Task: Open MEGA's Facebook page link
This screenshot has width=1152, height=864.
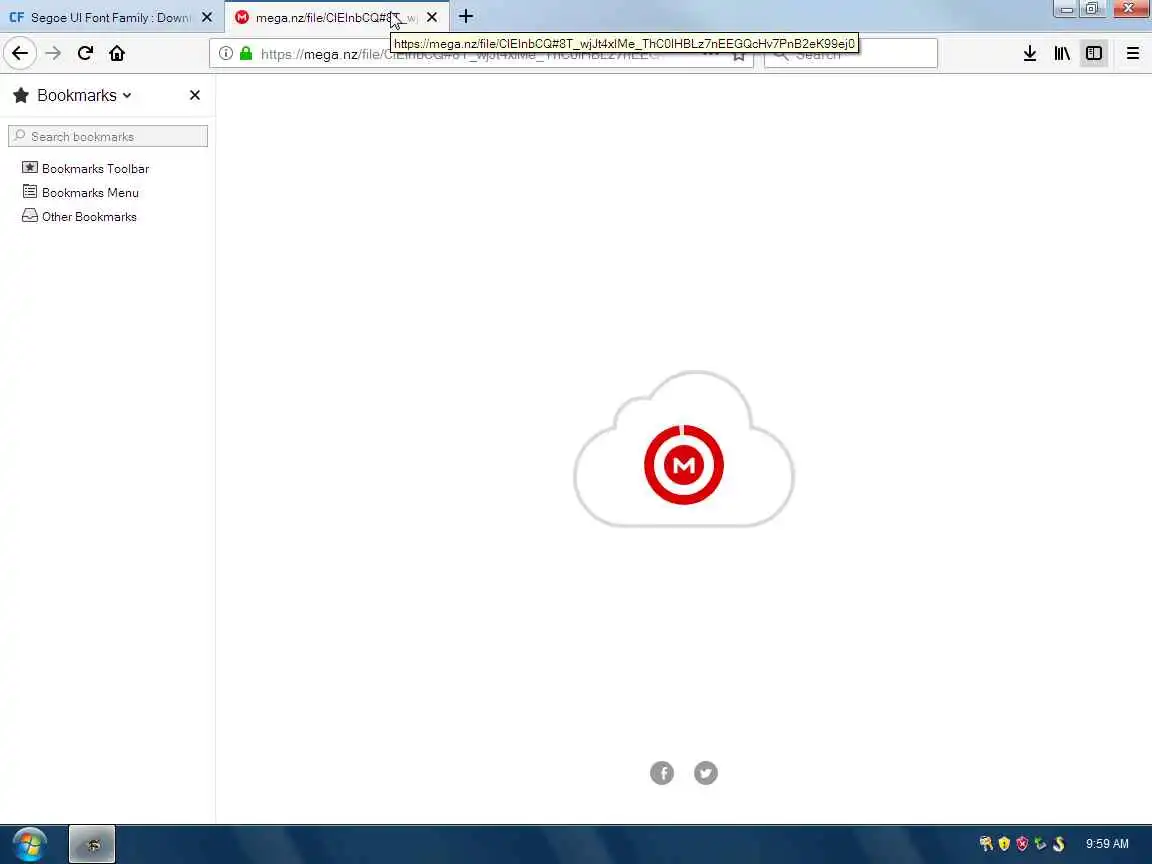Action: (662, 773)
